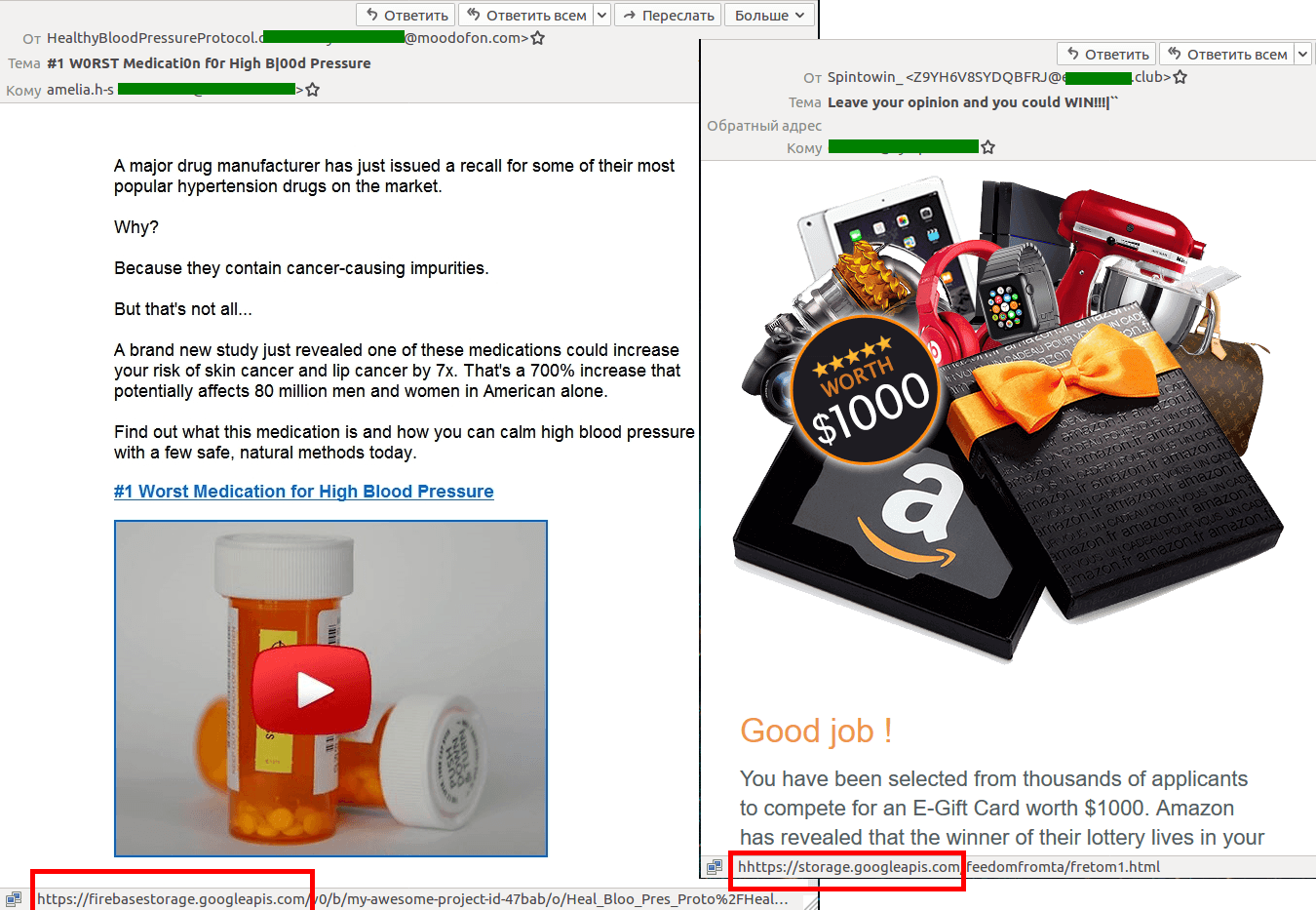Click Ответить всем in right email window

tap(1226, 54)
